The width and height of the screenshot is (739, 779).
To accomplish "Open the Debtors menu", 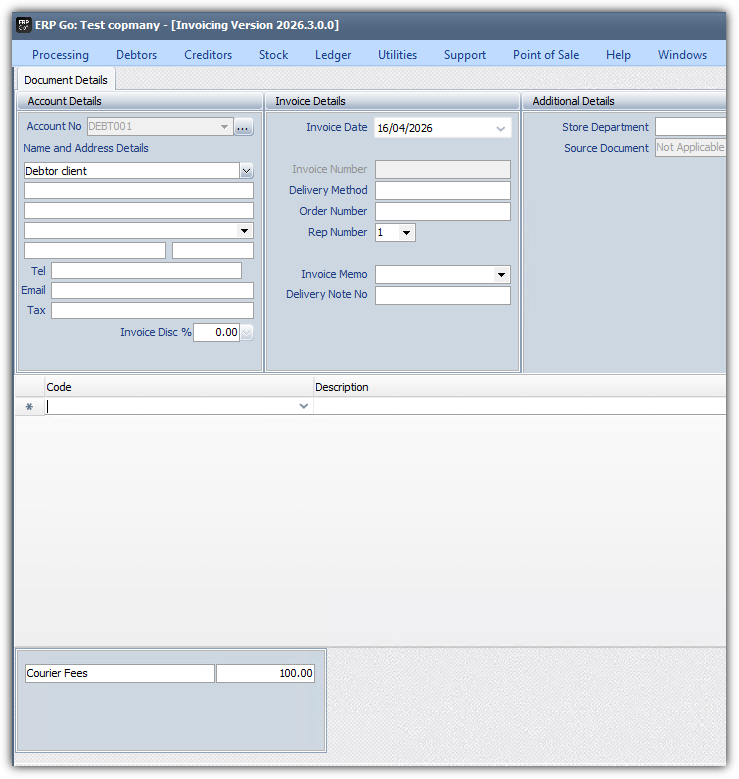I will click(x=136, y=55).
